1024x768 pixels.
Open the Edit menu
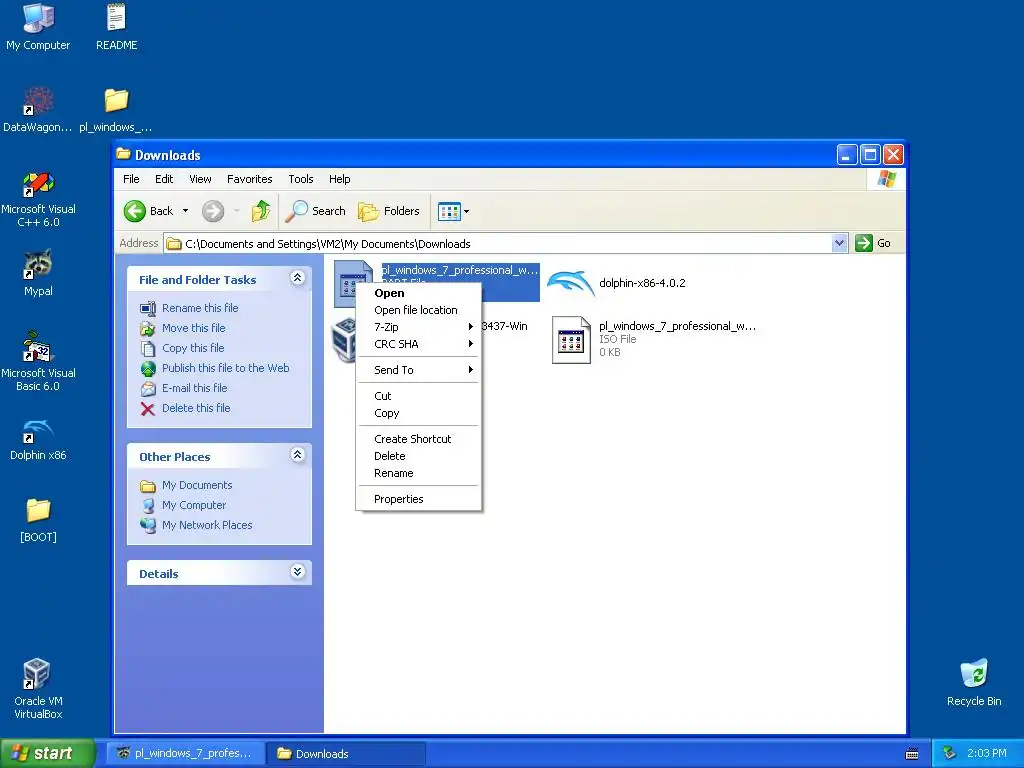pyautogui.click(x=164, y=179)
